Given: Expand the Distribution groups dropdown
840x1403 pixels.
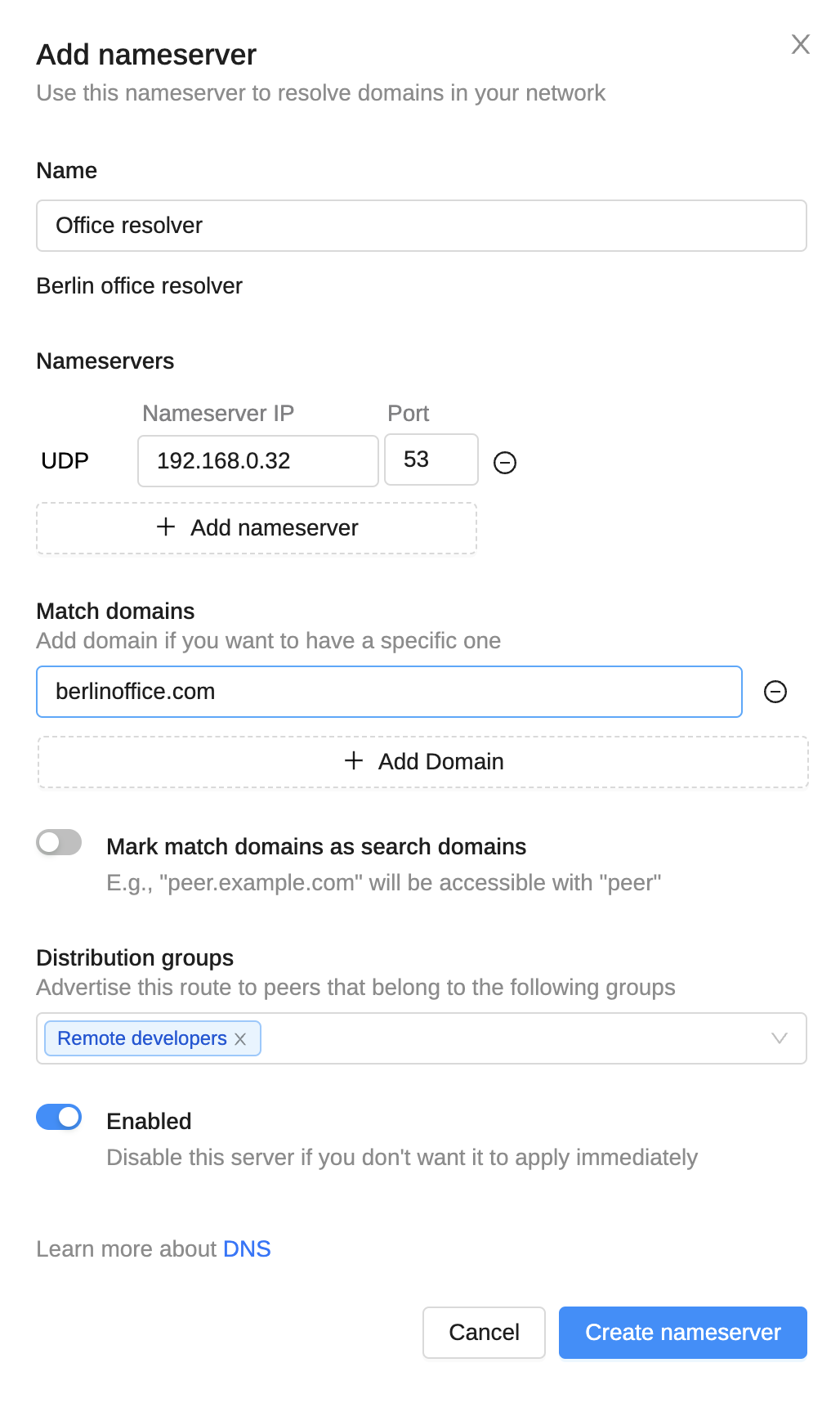Looking at the screenshot, I should [x=779, y=1038].
